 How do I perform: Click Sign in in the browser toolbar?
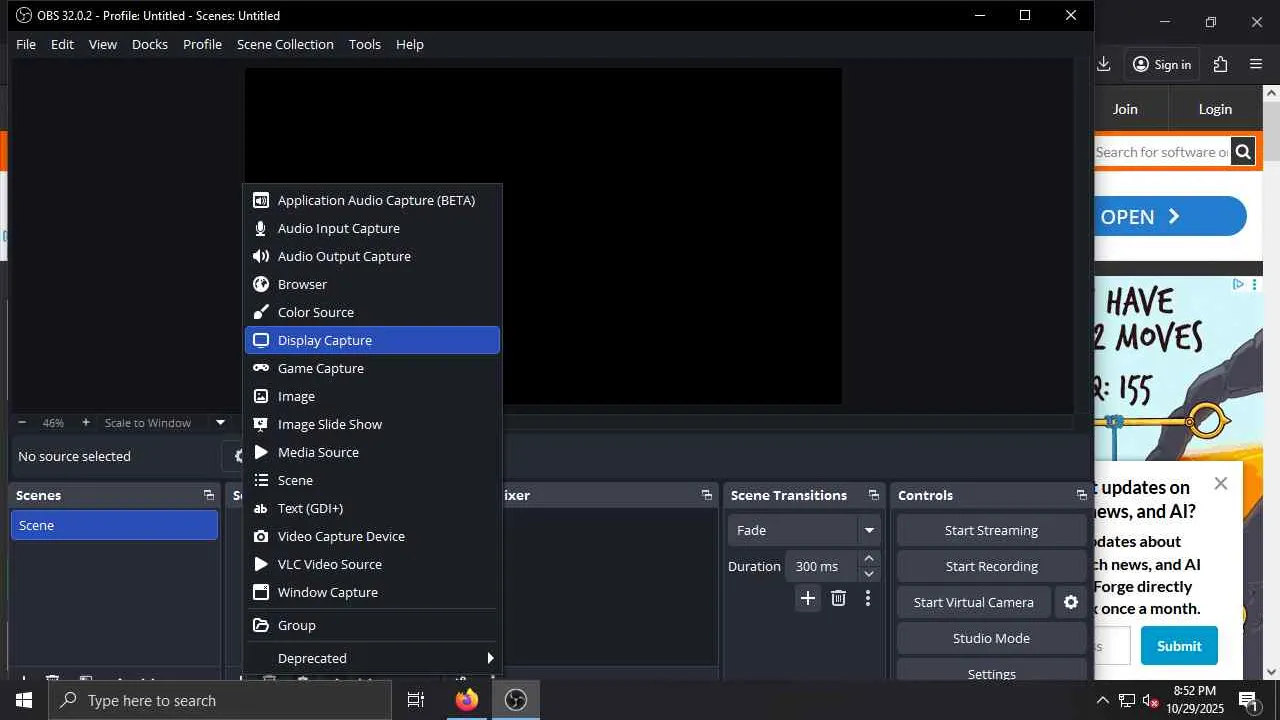pos(1162,64)
